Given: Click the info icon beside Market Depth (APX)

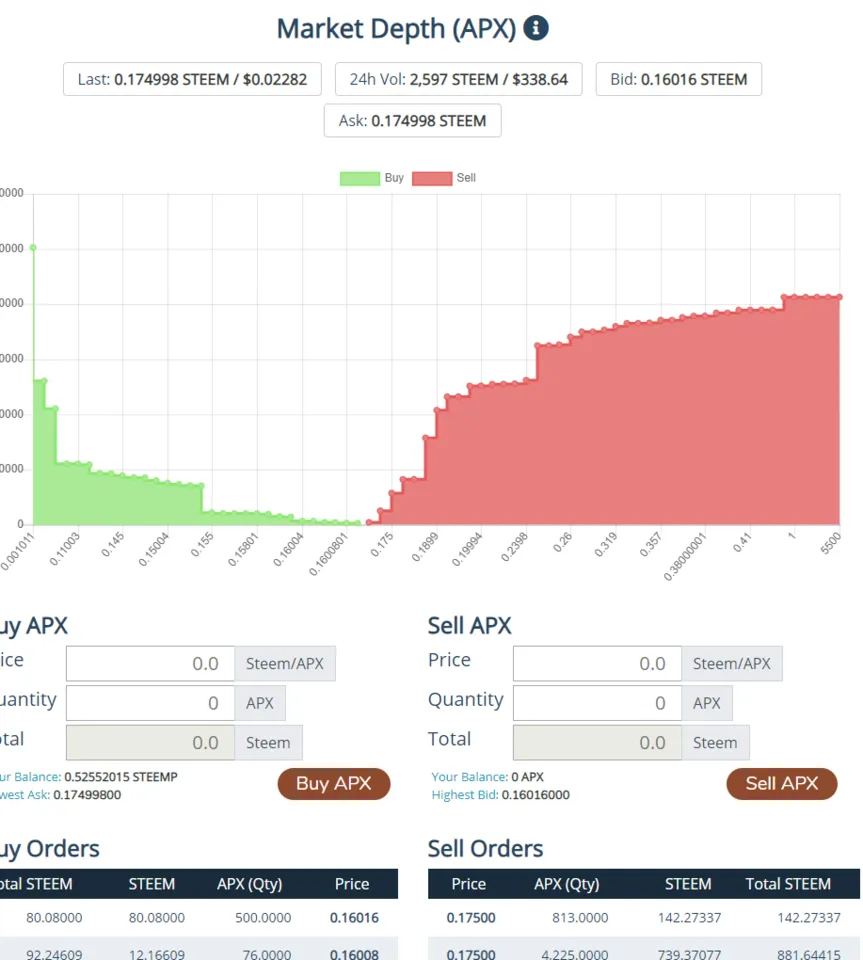Looking at the screenshot, I should [536, 28].
